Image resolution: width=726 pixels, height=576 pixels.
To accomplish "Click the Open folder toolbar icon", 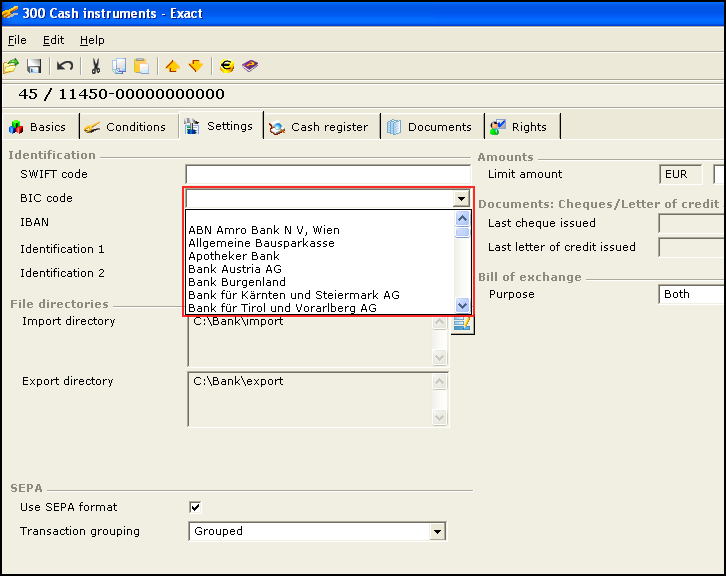I will pyautogui.click(x=11, y=66).
